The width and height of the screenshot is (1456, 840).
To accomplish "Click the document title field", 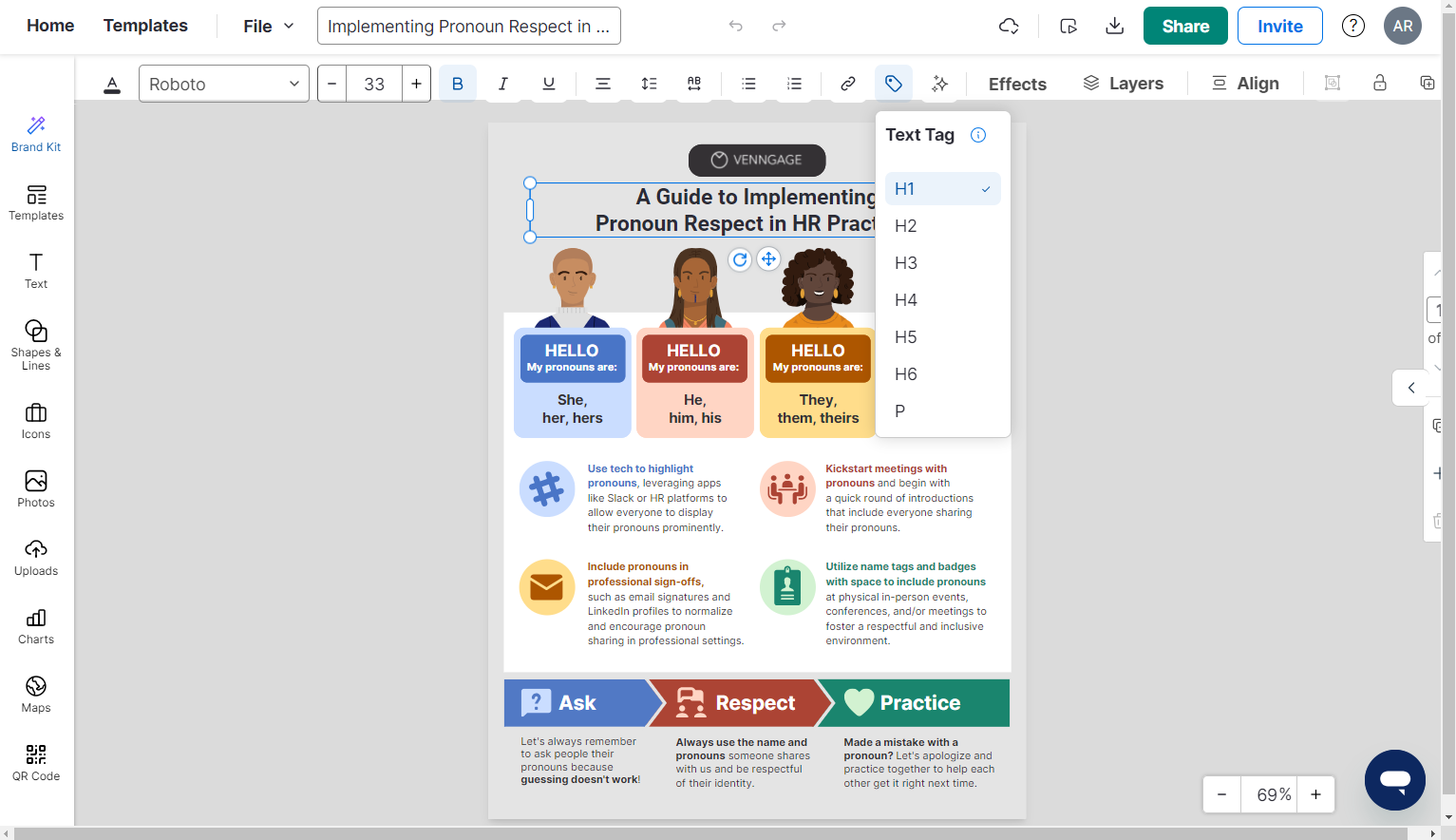I will (x=468, y=26).
